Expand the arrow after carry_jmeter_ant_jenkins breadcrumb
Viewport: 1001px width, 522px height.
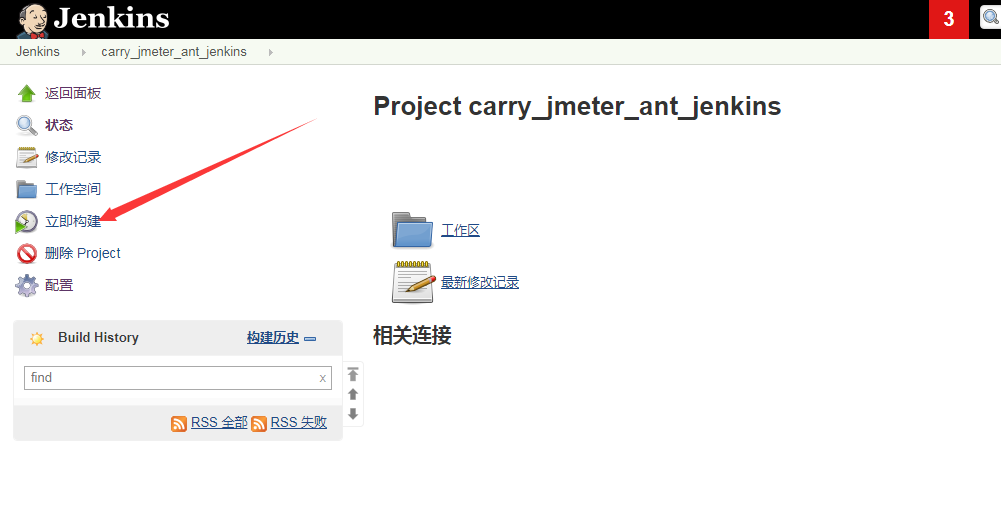click(x=271, y=52)
